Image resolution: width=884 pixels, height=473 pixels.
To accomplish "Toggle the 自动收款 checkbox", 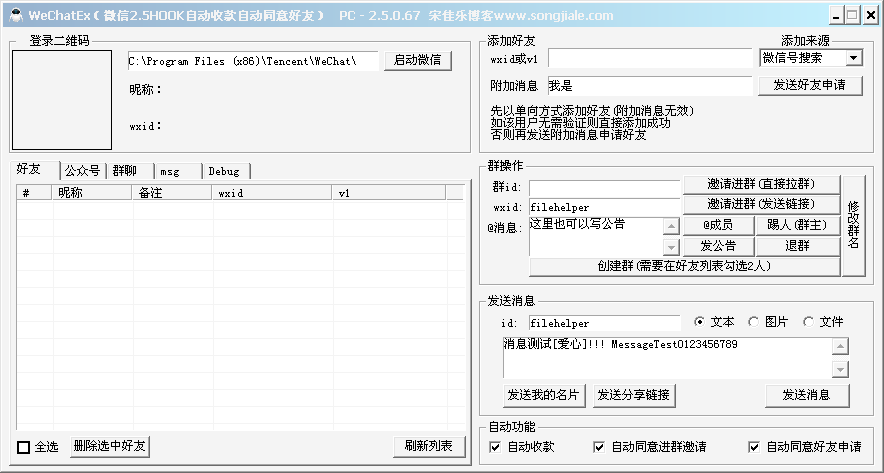I will click(495, 448).
